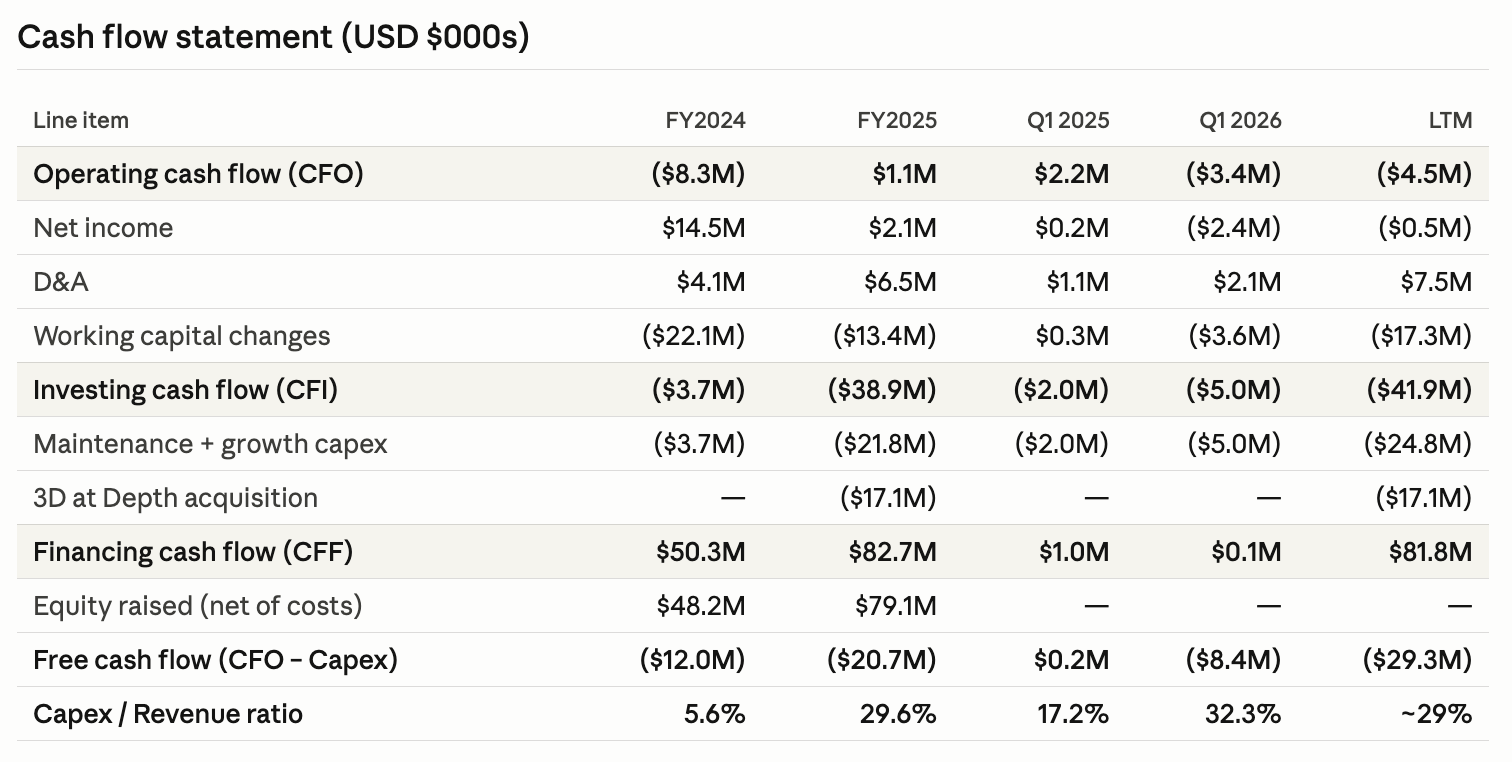This screenshot has width=1512, height=762.
Task: Click the Q1 2026 column header
Action: (x=1240, y=120)
